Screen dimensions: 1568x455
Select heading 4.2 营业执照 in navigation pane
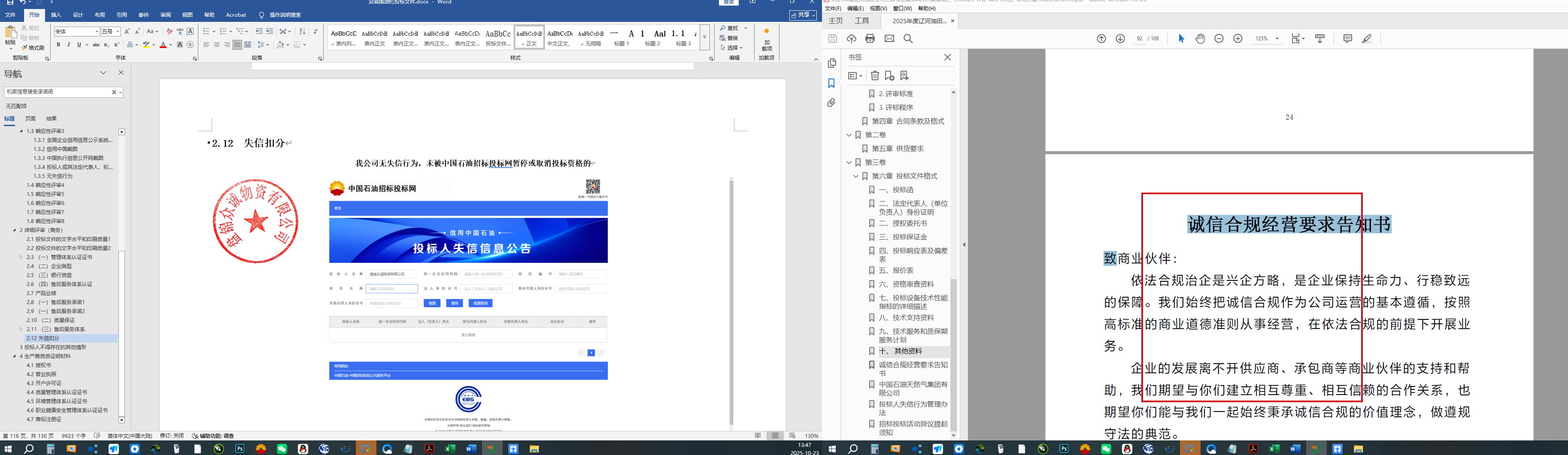tap(41, 375)
